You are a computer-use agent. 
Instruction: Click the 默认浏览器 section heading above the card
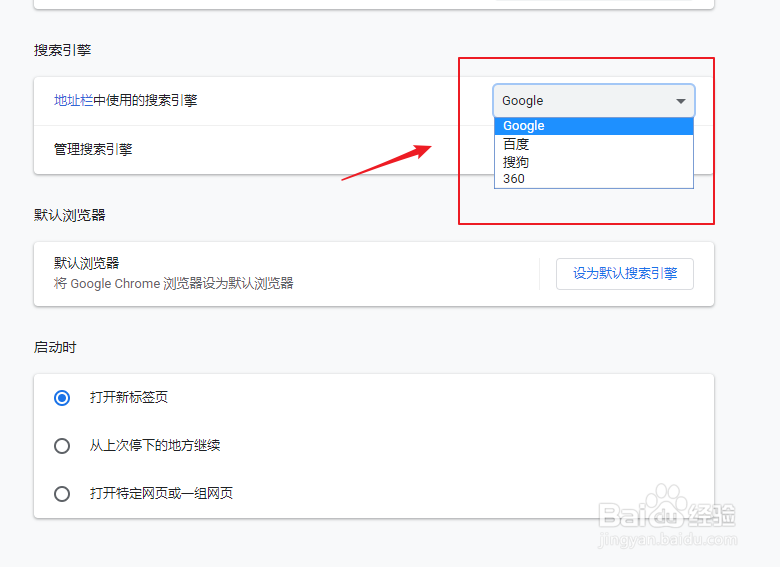point(70,215)
